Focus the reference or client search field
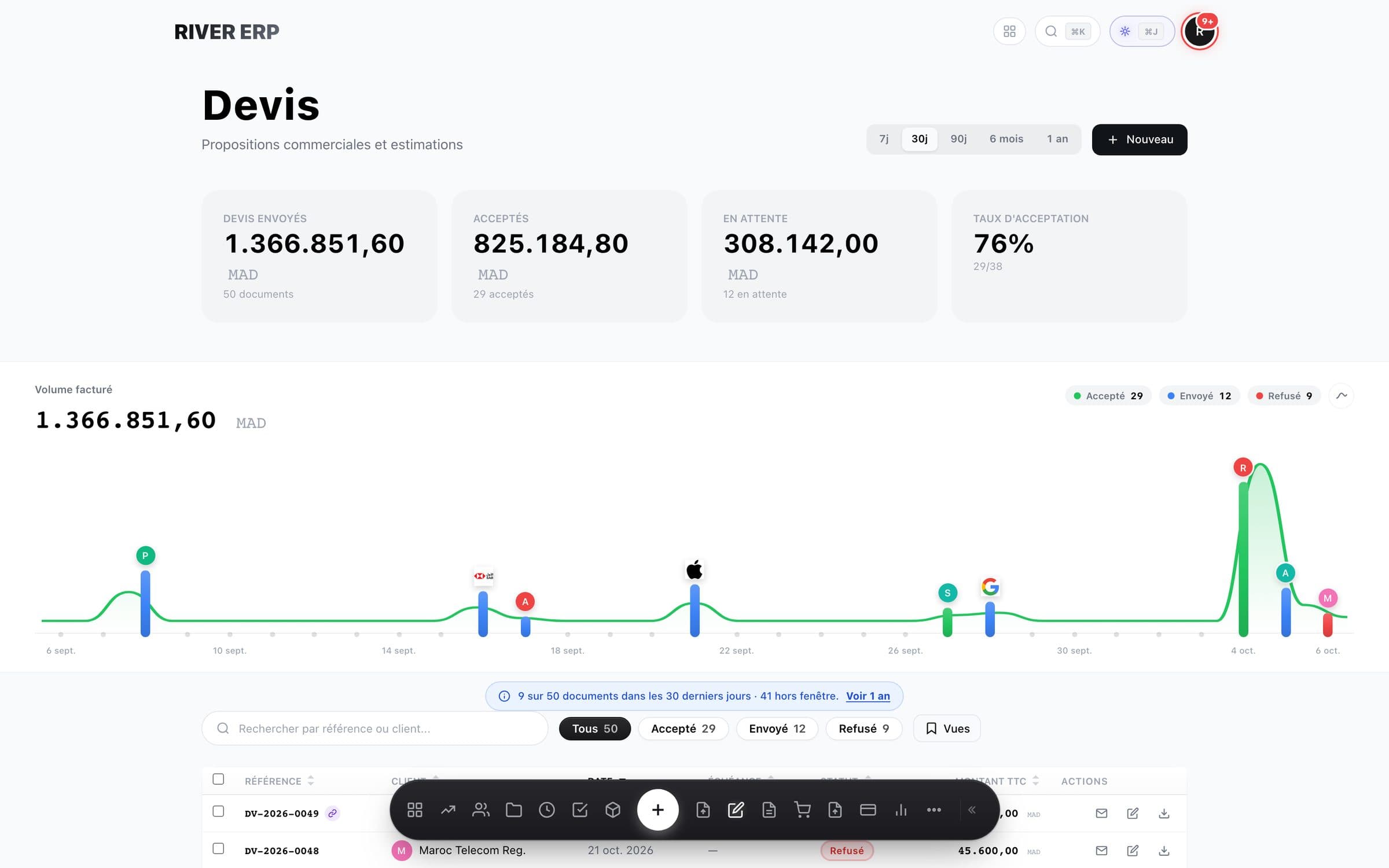 coord(374,729)
